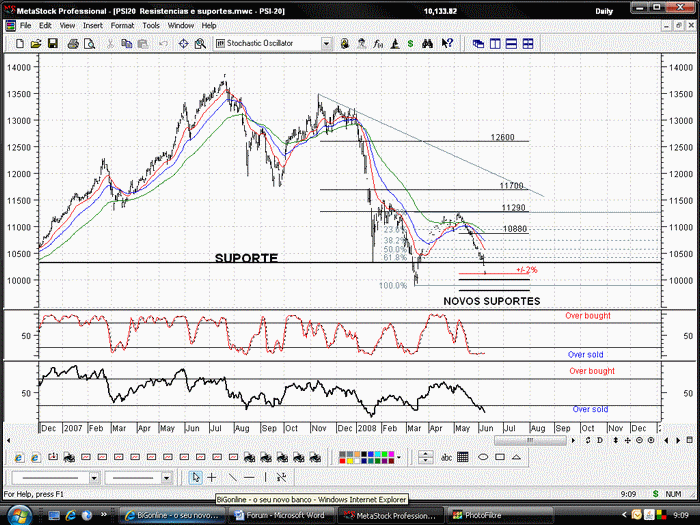The width and height of the screenshot is (700, 525).
Task: Open the Format menu
Action: coord(122,26)
